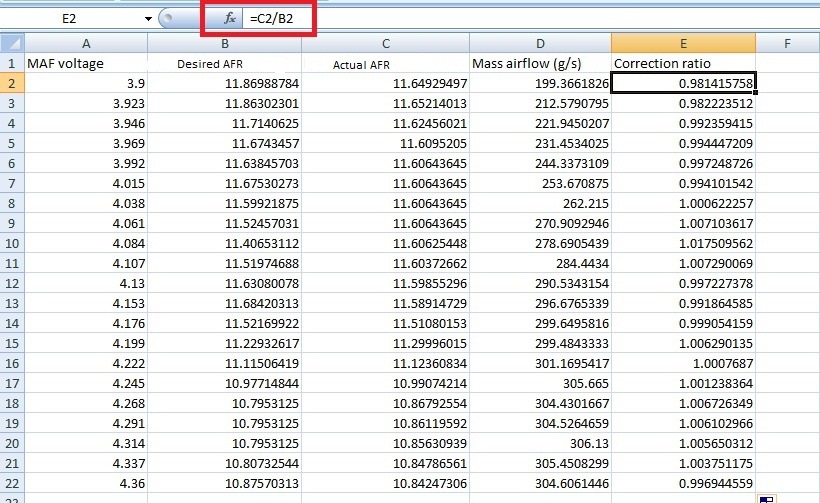
Task: Select column B header
Action: [x=224, y=43]
